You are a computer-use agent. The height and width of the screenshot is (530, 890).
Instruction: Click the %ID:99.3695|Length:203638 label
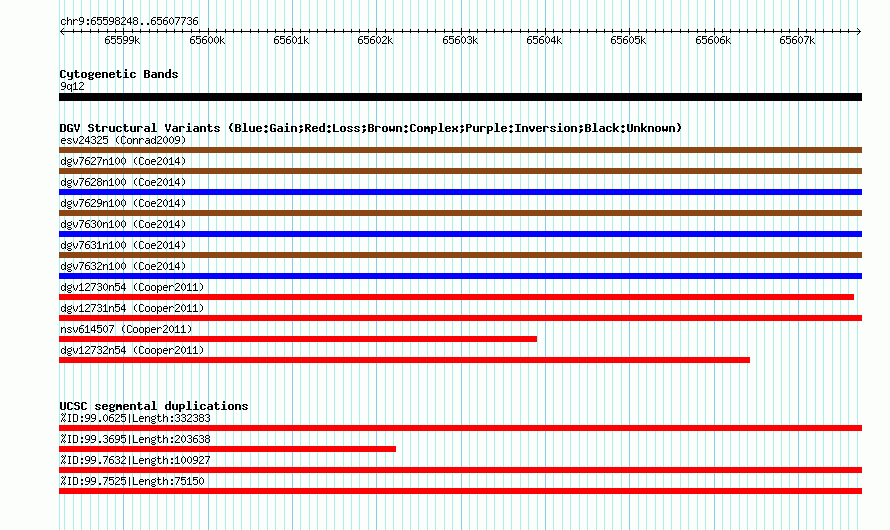coord(135,439)
